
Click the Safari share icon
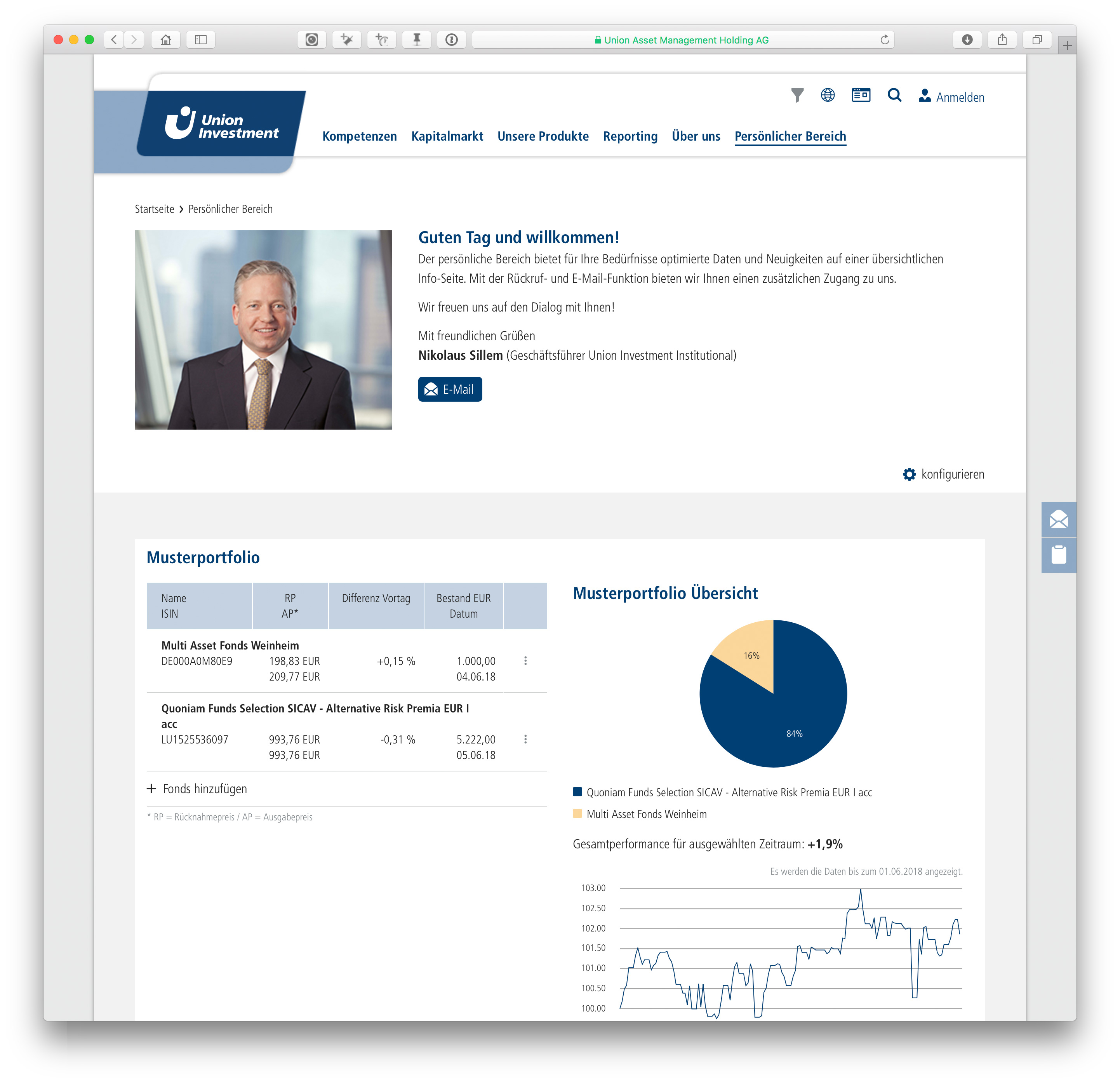(x=1002, y=40)
